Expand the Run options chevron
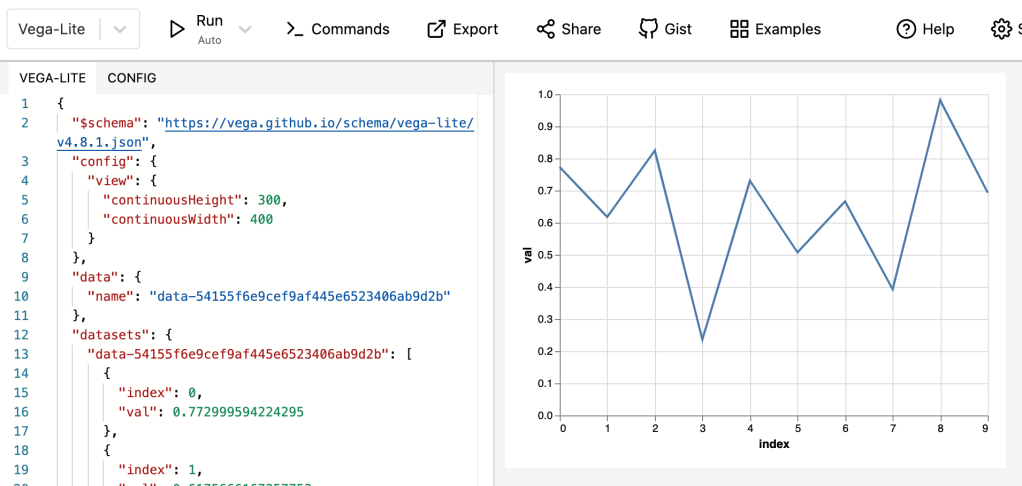 click(245, 29)
